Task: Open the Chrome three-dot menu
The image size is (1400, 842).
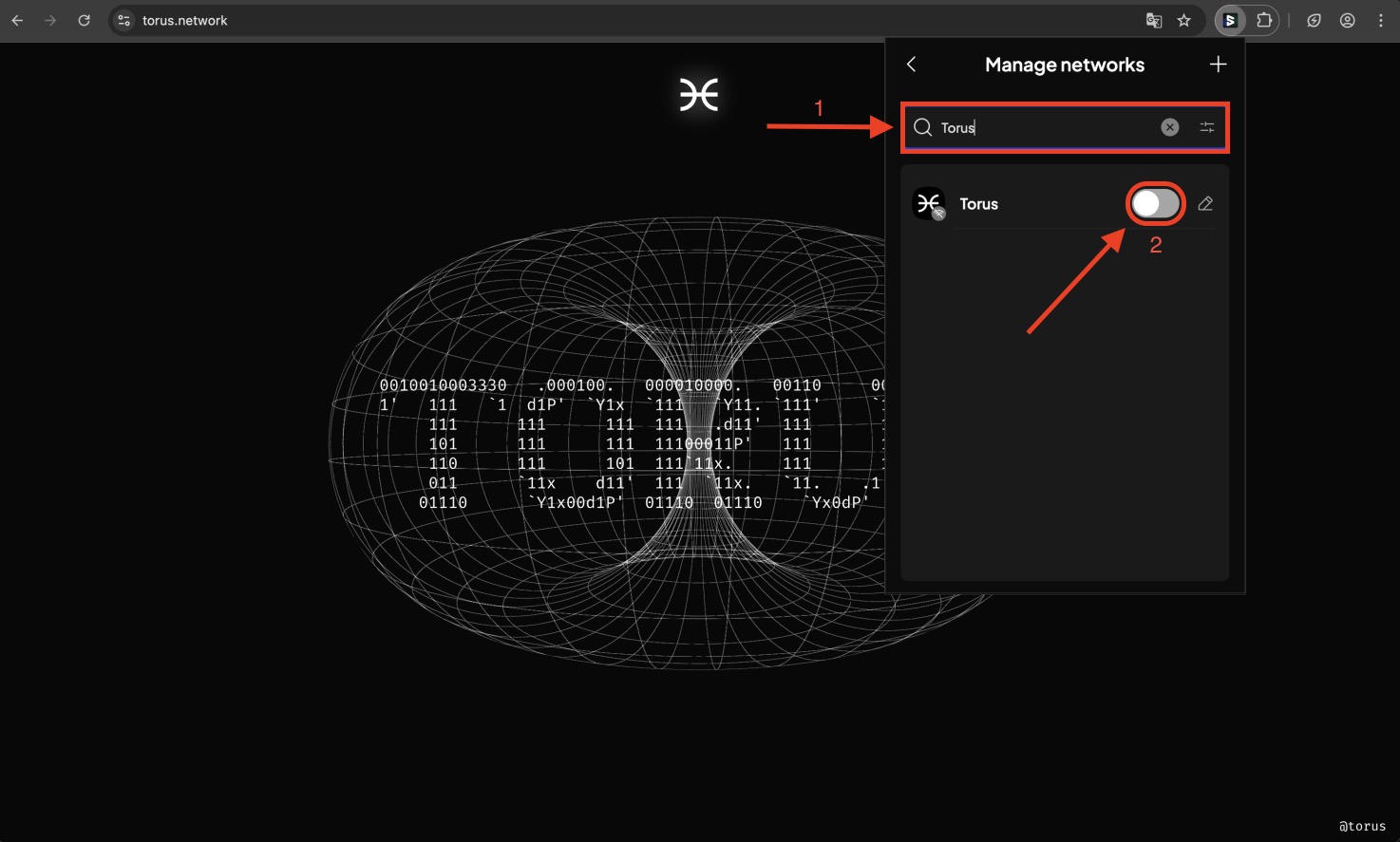Action: click(1380, 20)
